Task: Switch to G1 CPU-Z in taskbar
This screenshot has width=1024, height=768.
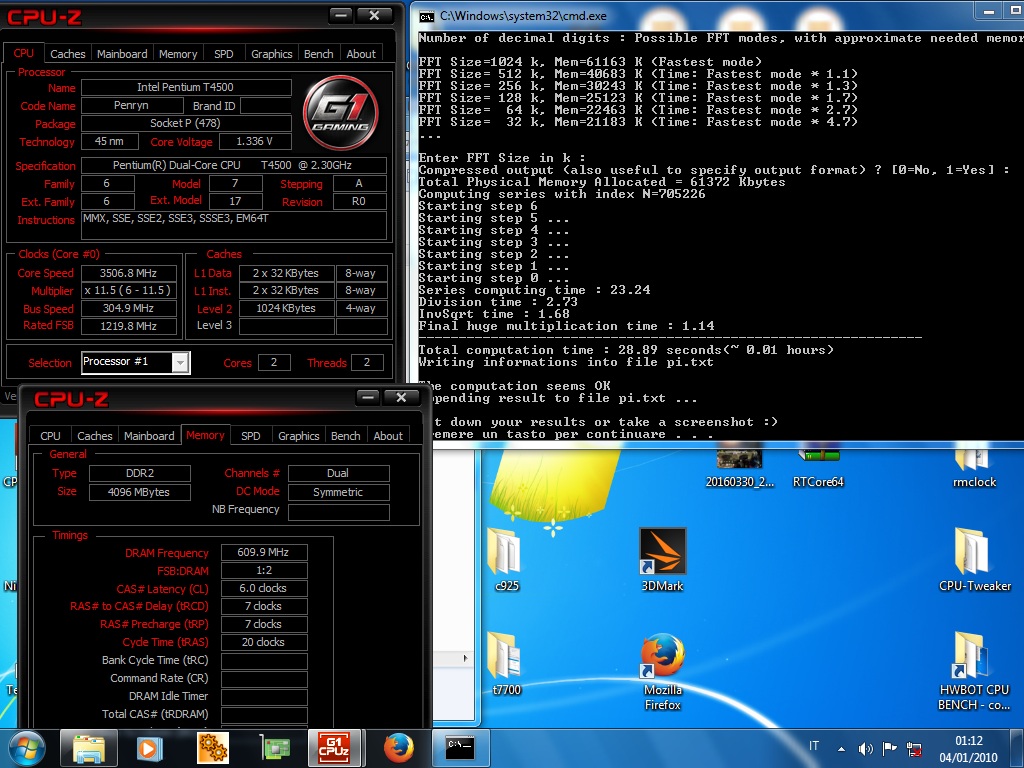Action: (334, 748)
